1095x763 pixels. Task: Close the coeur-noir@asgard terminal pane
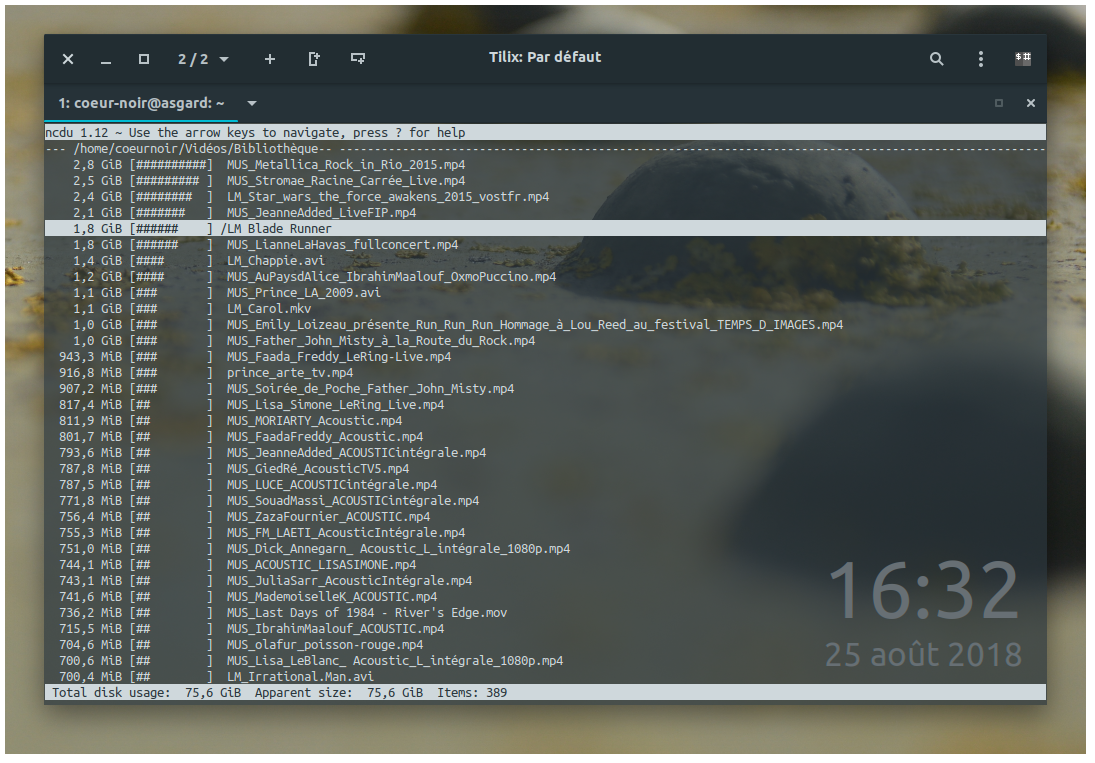point(1030,103)
